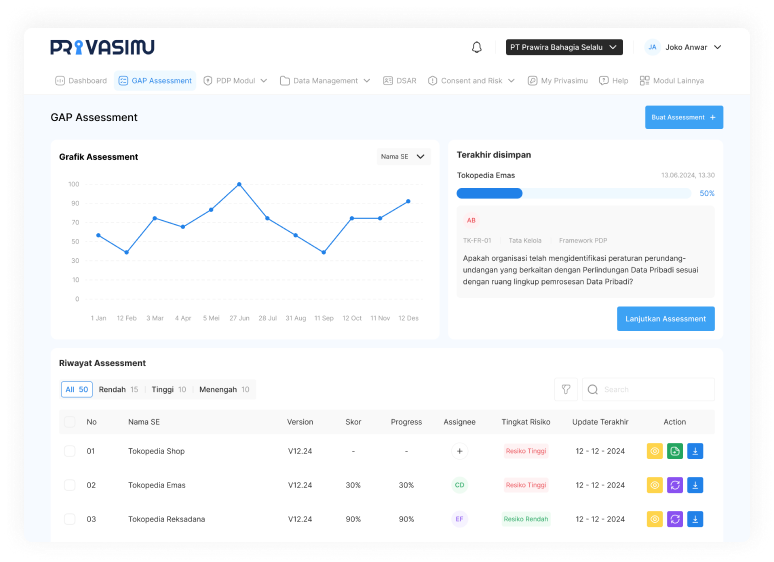Expand the Nama SE chart dropdown
774x562 pixels.
coord(403,156)
